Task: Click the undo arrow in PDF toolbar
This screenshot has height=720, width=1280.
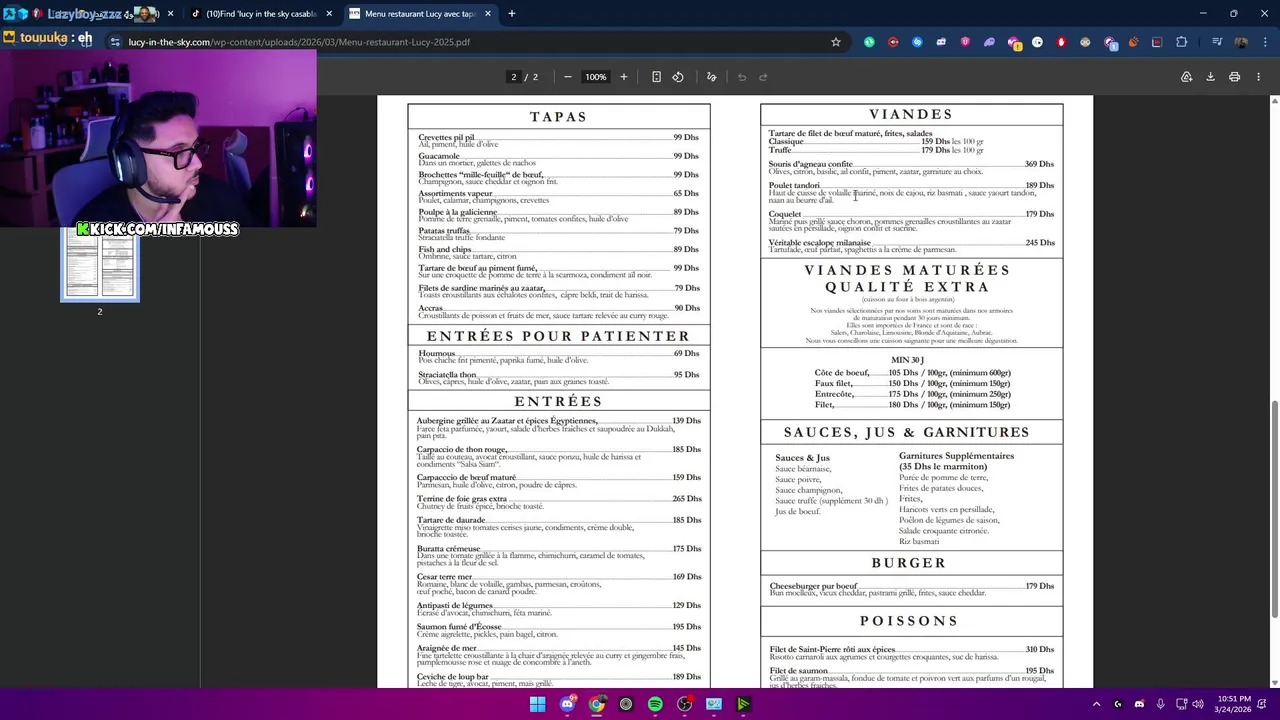Action: click(x=742, y=77)
